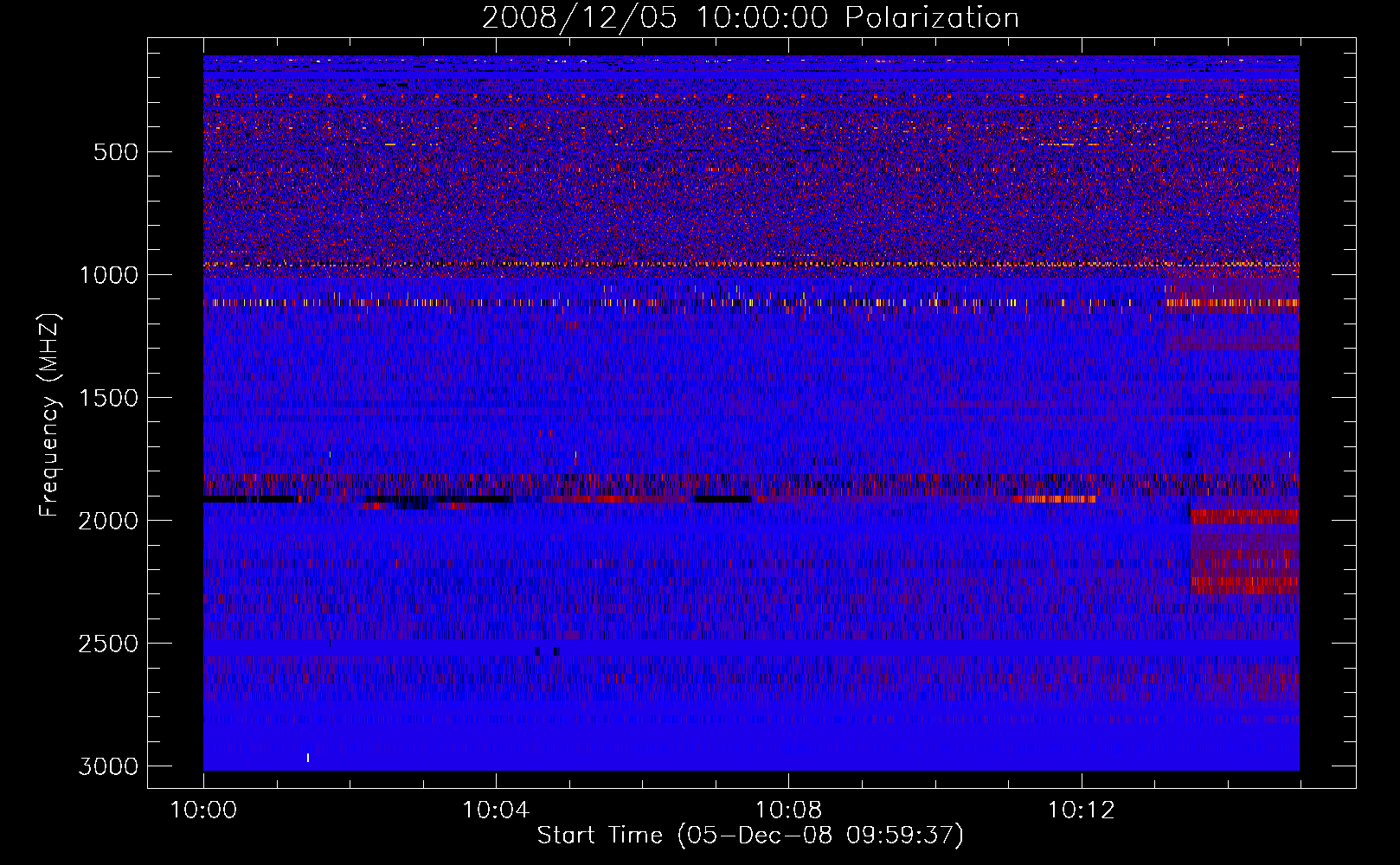Click the 500 frequency tick label
Screen dimensions: 1400x865
click(116, 152)
